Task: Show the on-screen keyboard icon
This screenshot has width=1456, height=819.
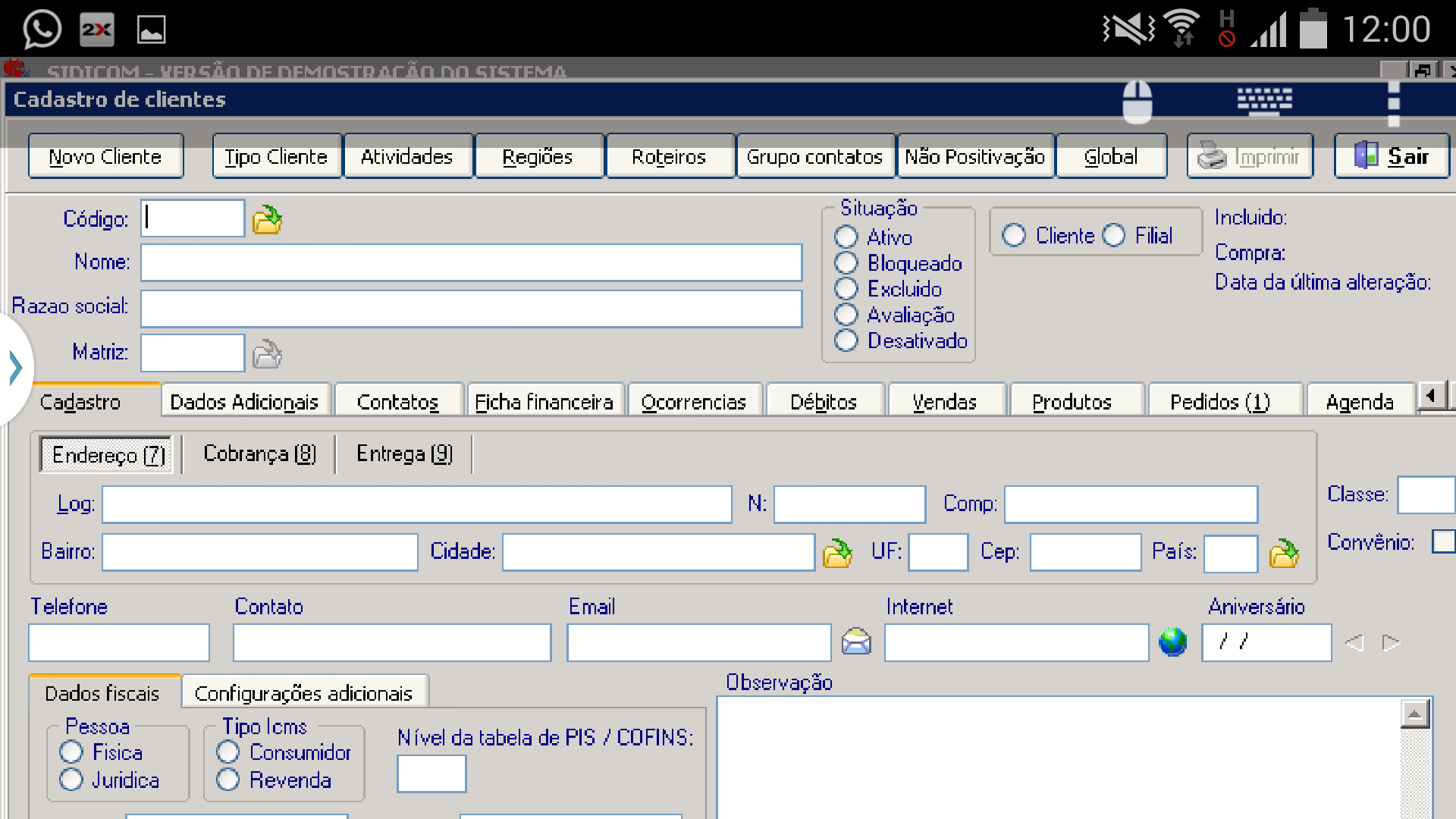Action: pyautogui.click(x=1264, y=101)
